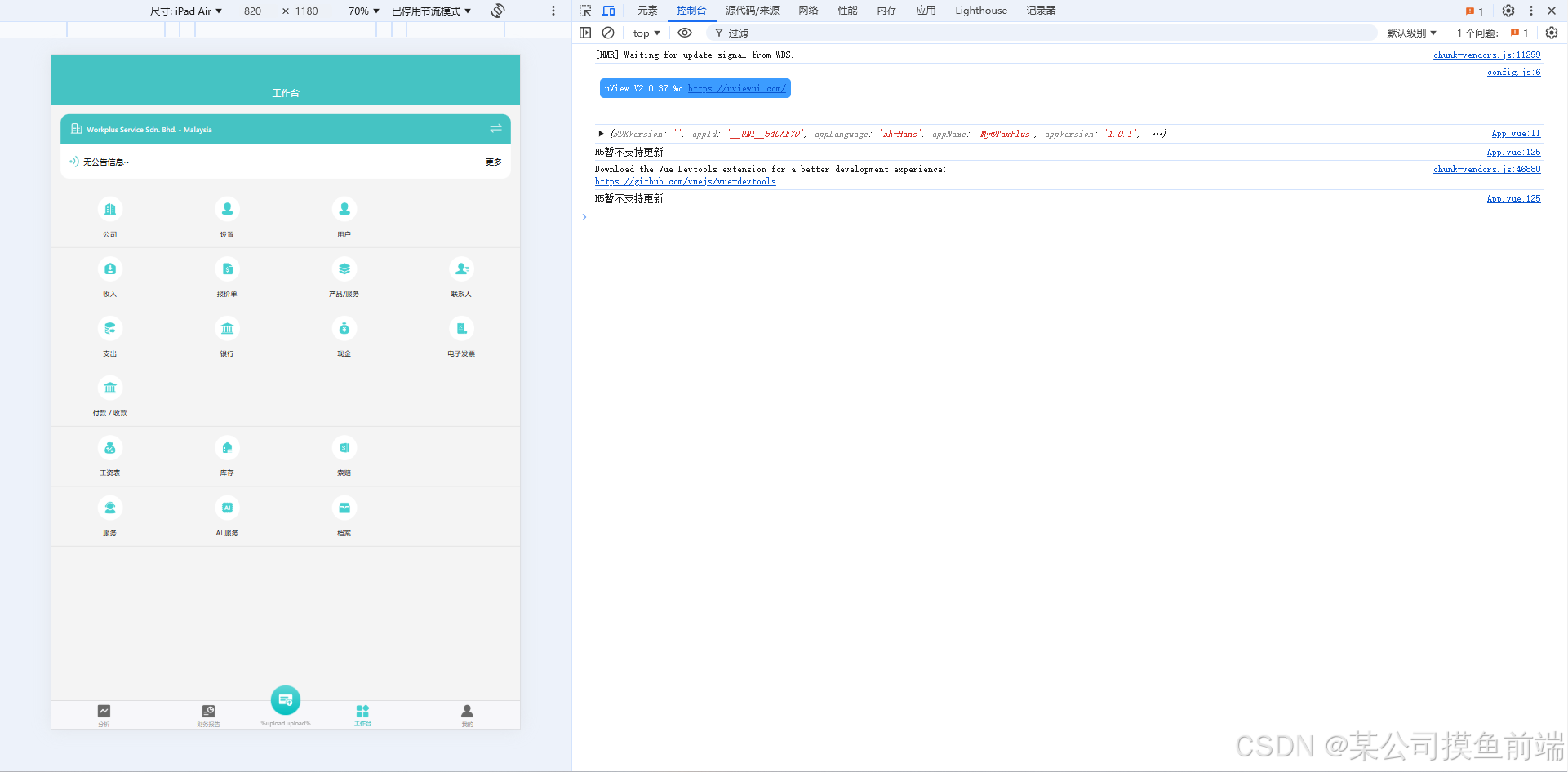This screenshot has height=772, width=1568.
Task: Click the width field showing 820
Action: coord(253,11)
